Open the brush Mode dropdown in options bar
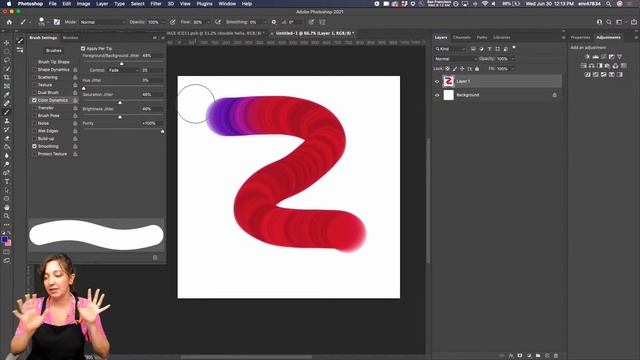This screenshot has height=360, width=640. pyautogui.click(x=102, y=22)
